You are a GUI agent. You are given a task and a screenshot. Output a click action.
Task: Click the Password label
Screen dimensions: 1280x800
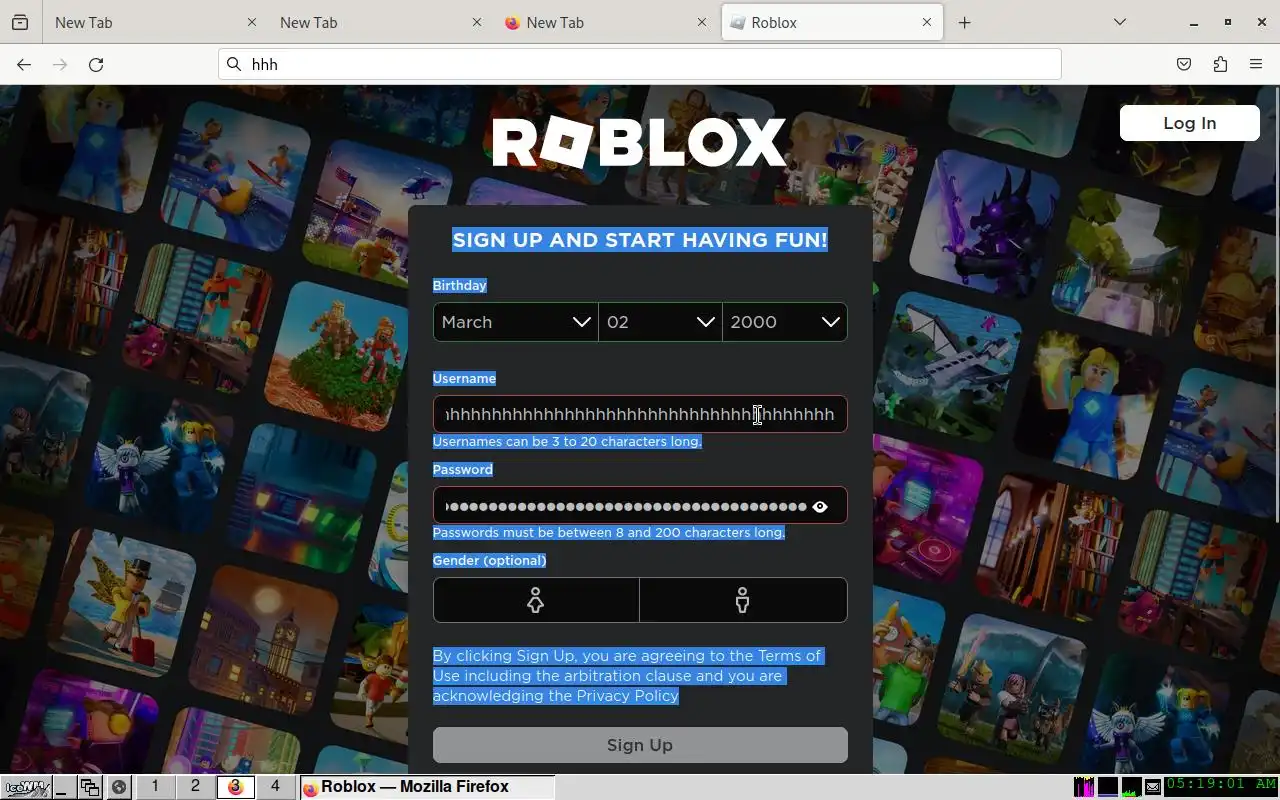462,470
